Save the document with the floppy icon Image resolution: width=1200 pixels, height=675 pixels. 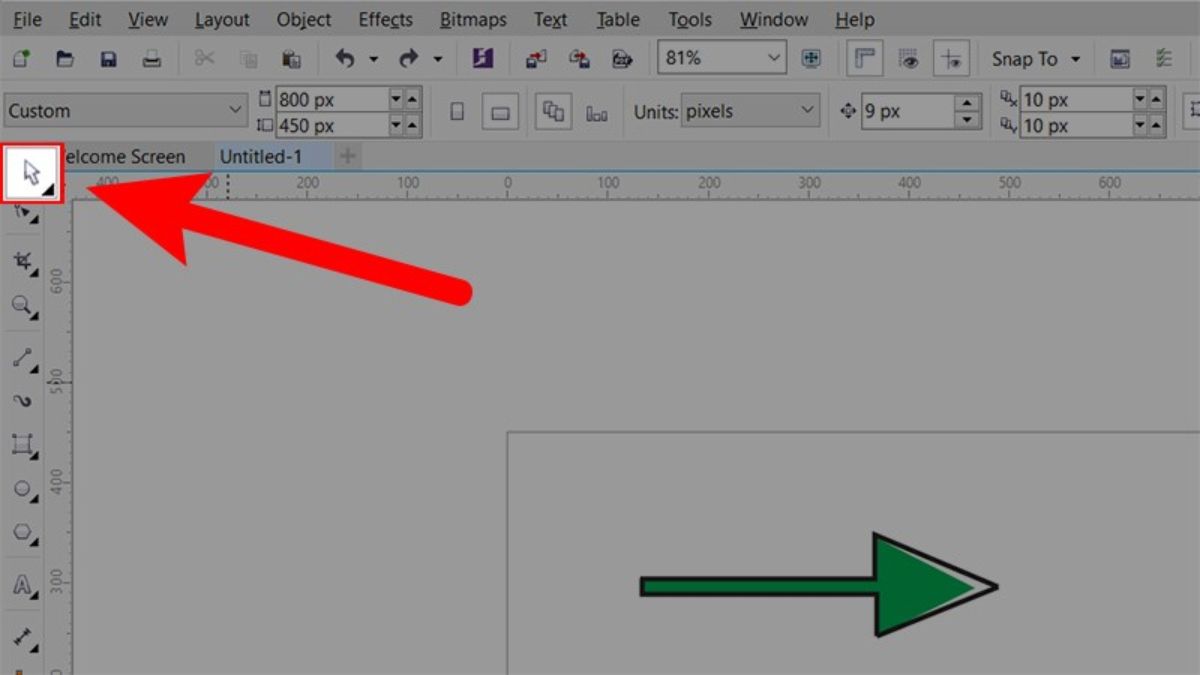click(x=109, y=59)
